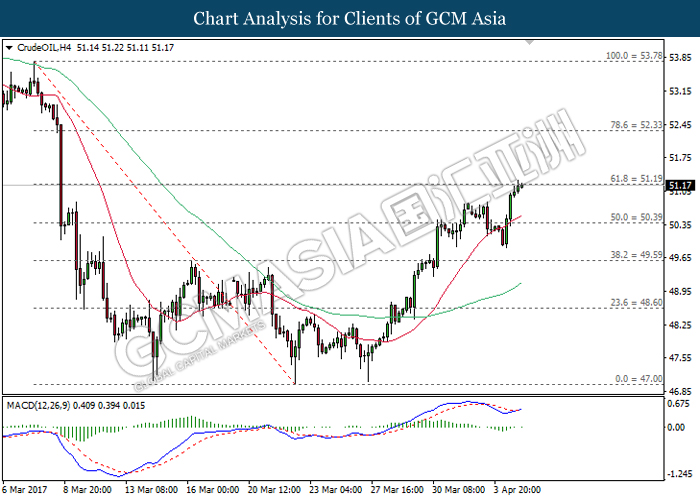Click the 61.8 = 51.19 Fibonacci label
Viewport: 700px width, 500px height.
[x=636, y=179]
